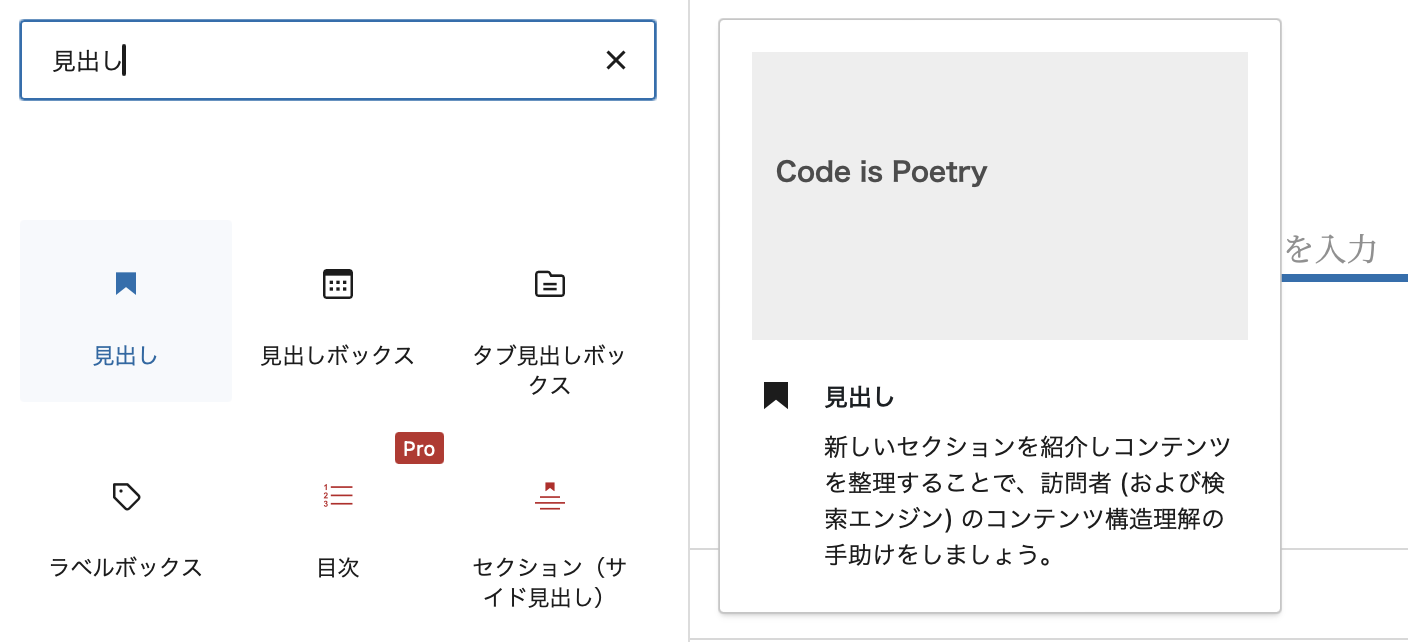This screenshot has height=642, width=1408.
Task: Pick the ラベルボックス tag icon
Action: coord(126,496)
